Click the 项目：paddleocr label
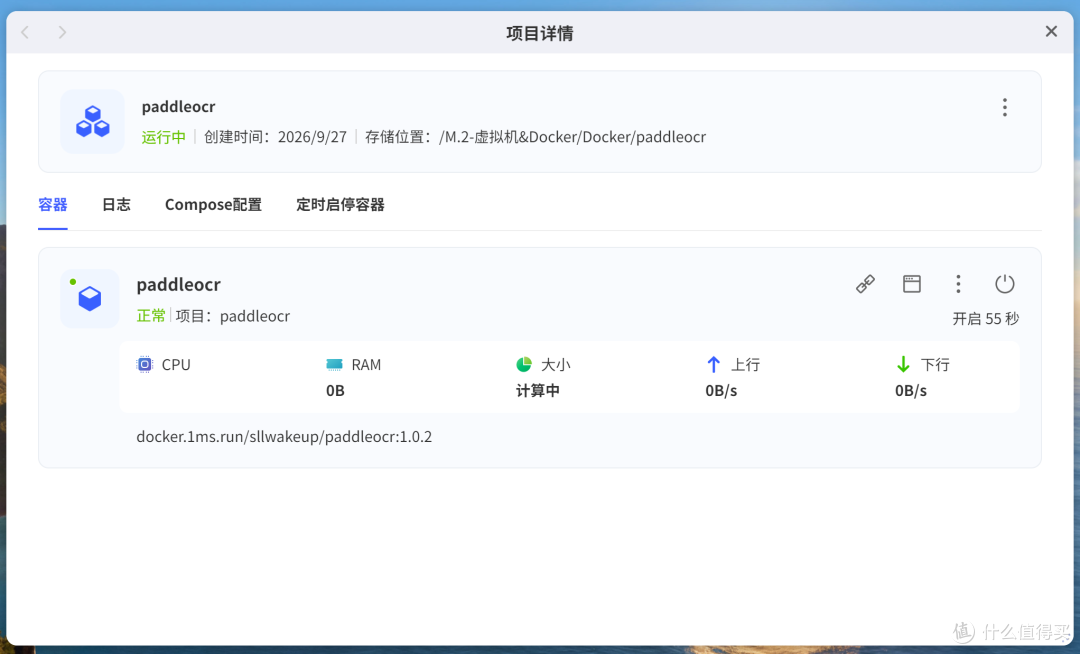This screenshot has height=654, width=1080. (233, 316)
